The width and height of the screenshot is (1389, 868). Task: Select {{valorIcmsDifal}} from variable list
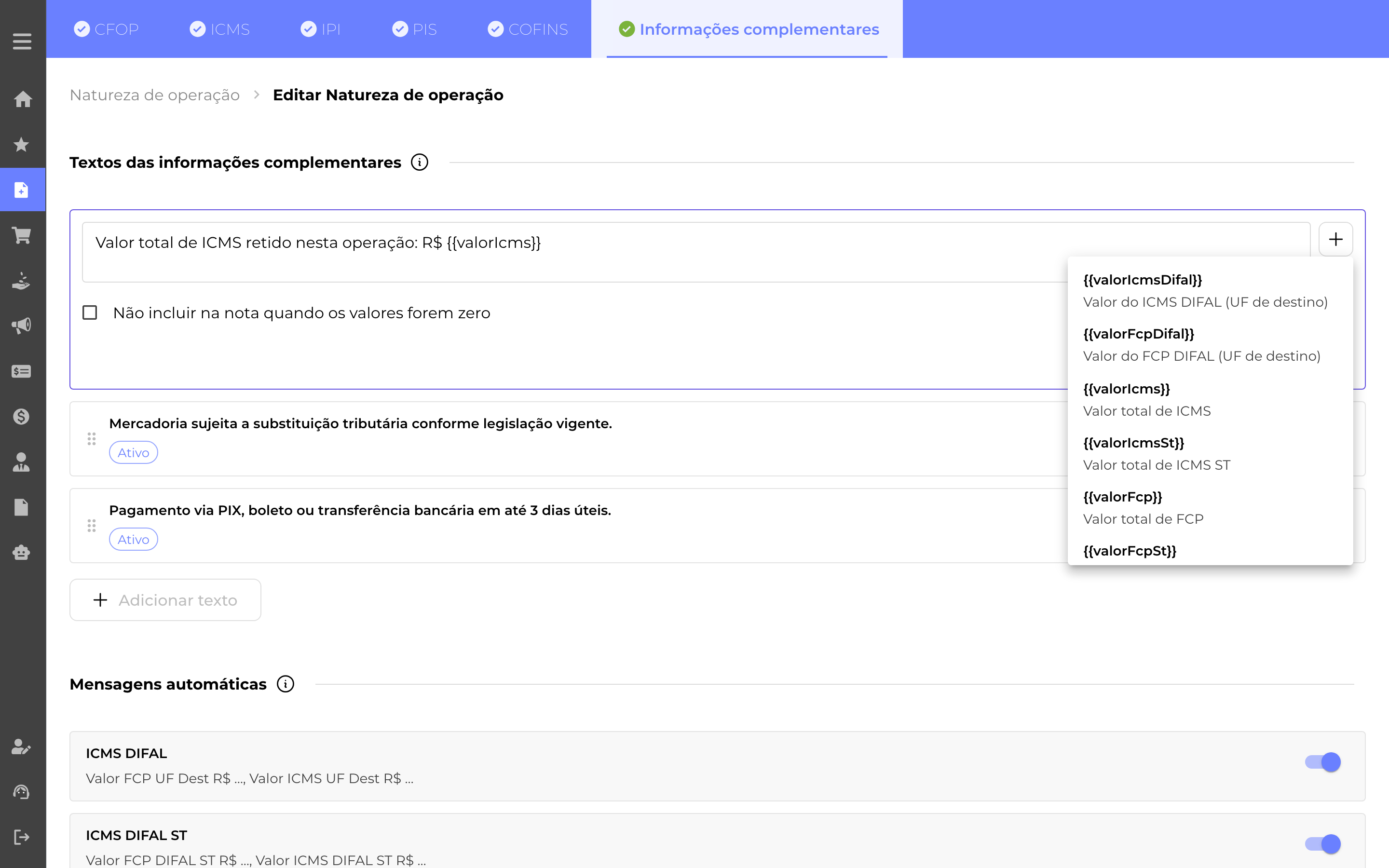tap(1210, 290)
